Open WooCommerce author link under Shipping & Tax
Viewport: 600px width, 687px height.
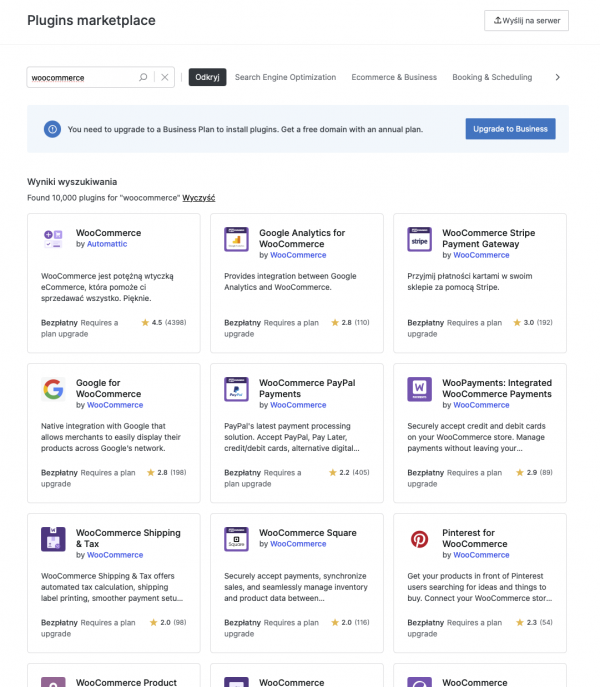[115, 555]
